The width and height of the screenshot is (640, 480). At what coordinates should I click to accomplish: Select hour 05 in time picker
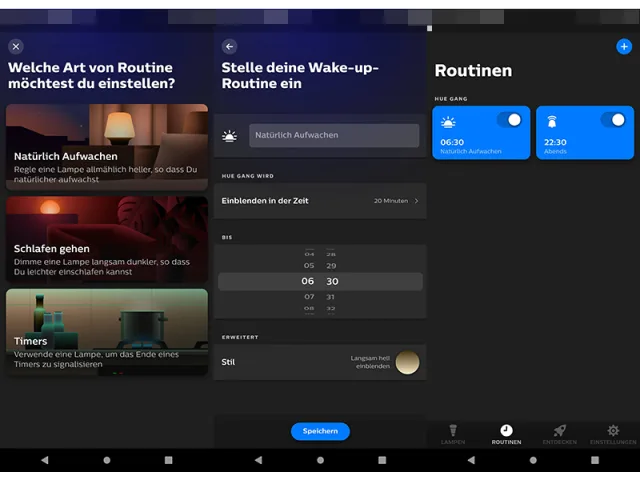309,266
